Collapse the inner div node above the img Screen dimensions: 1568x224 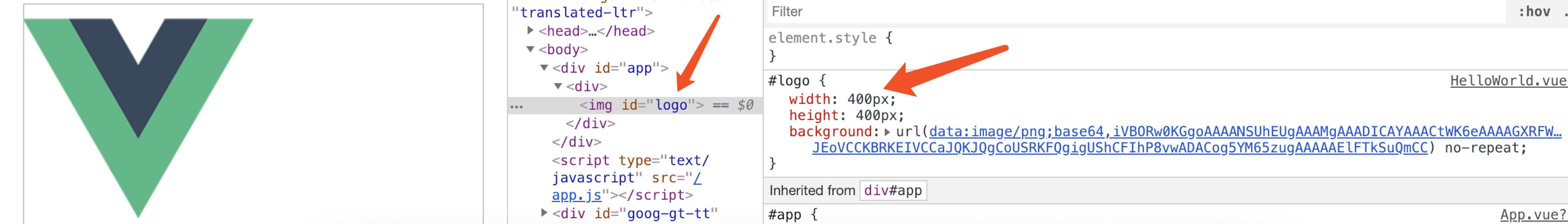click(558, 86)
